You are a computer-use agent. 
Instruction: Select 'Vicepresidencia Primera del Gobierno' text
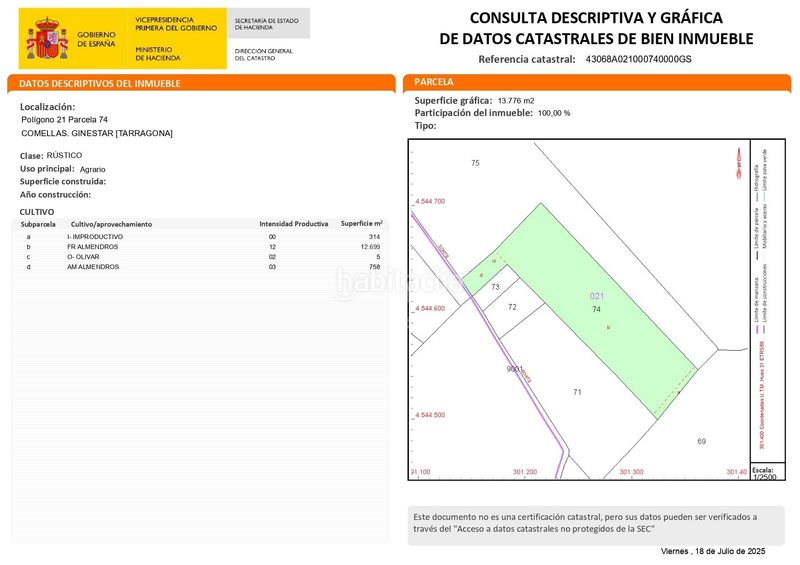[x=176, y=24]
